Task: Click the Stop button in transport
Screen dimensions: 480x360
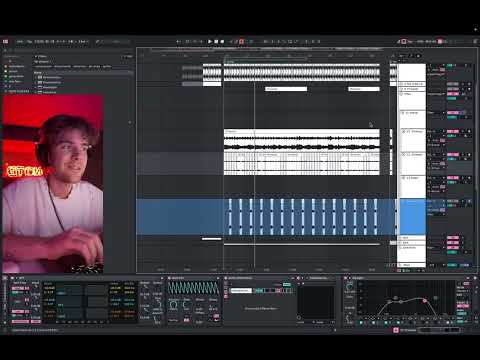Action: pos(216,42)
